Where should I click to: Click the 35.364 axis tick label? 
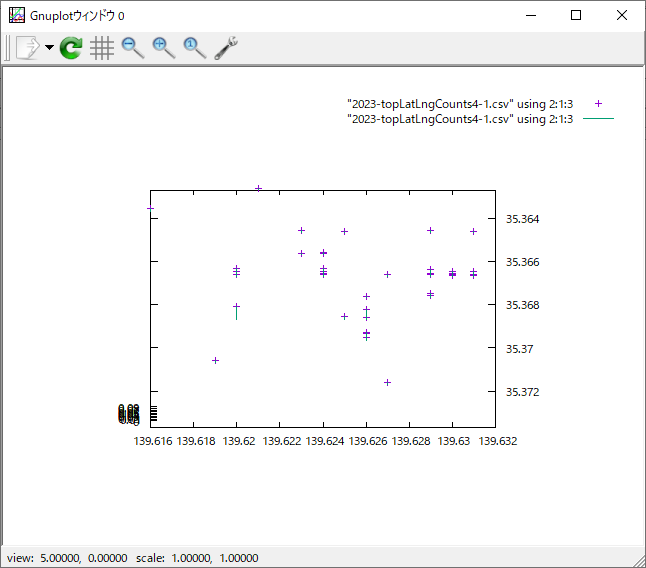coord(522,219)
